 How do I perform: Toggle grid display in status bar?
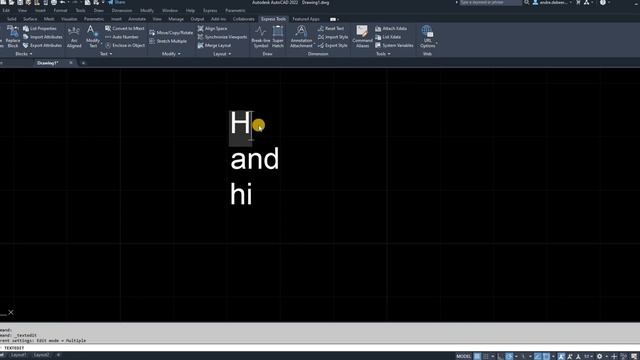pos(478,356)
